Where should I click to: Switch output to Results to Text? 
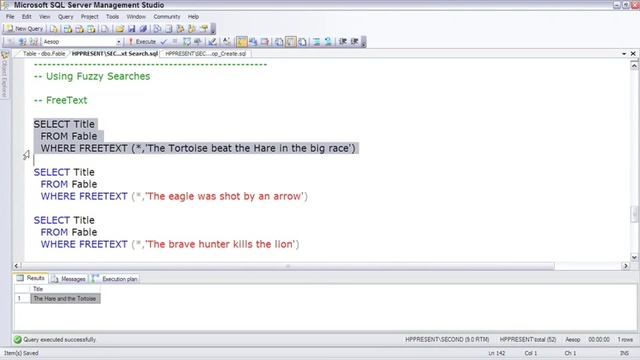279,42
